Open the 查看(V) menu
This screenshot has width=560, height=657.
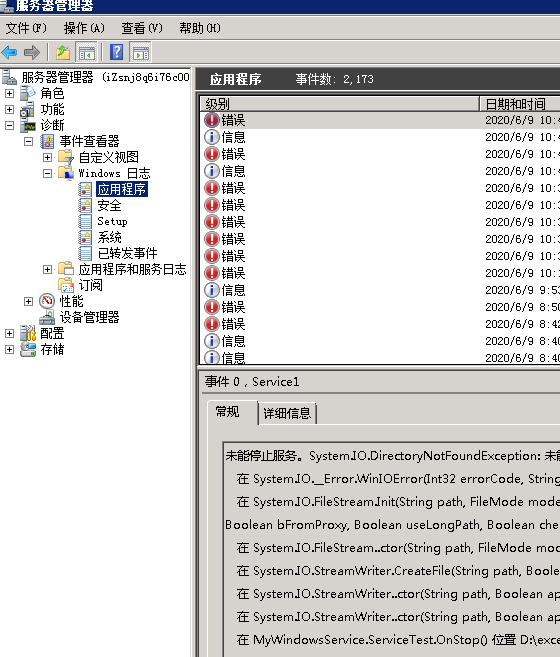coord(142,28)
